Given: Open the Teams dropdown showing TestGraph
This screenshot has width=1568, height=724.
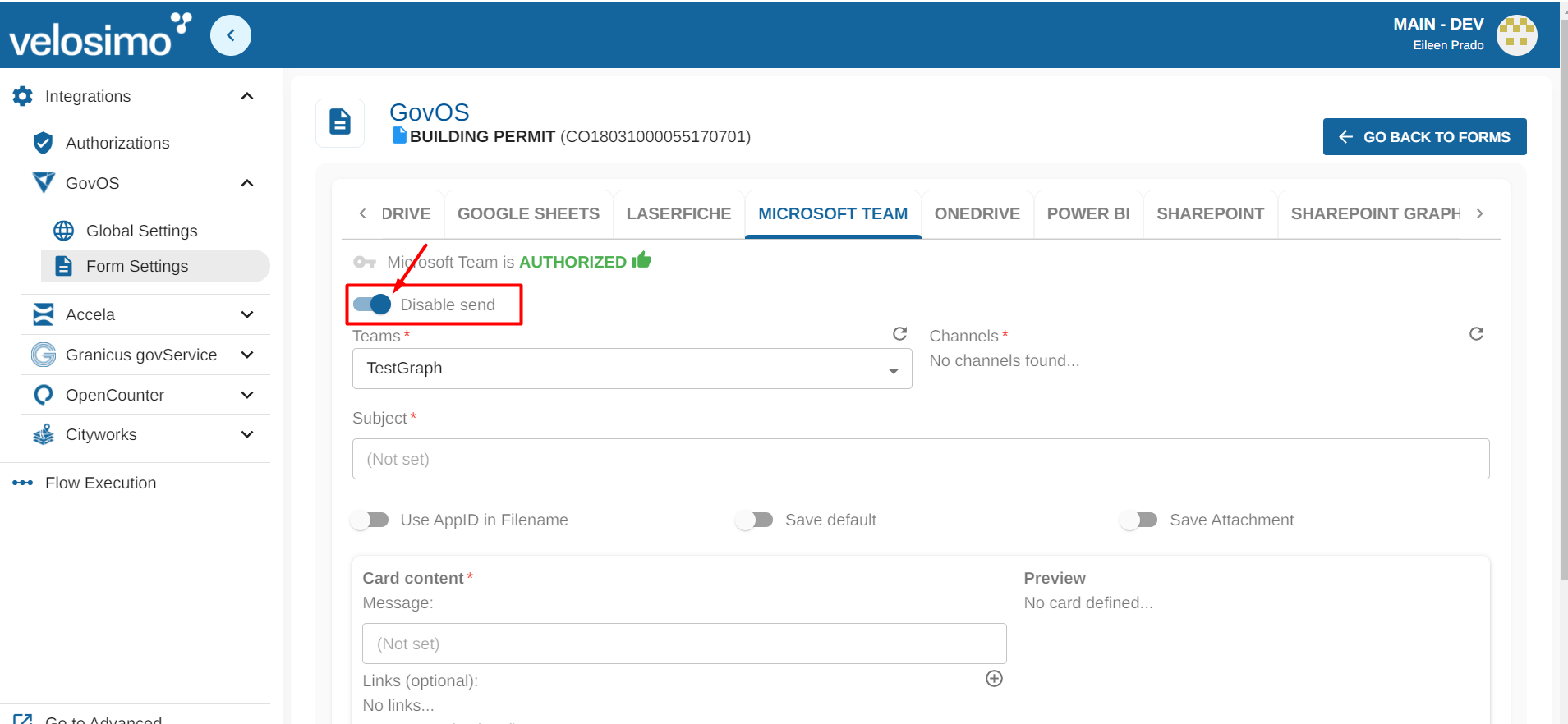Looking at the screenshot, I should [632, 369].
